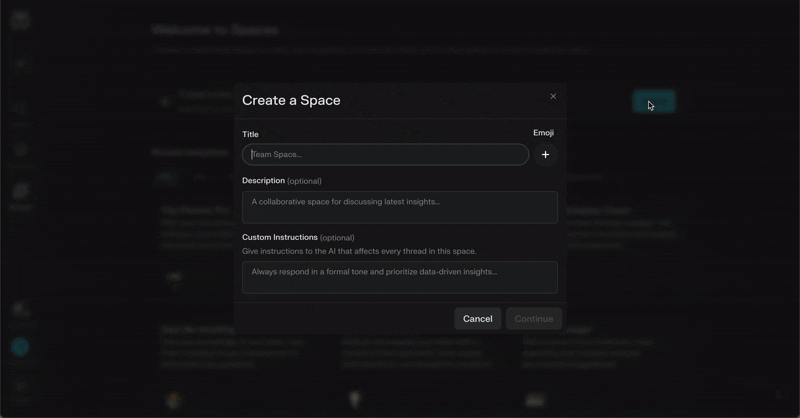Click into the Description text area
800x418 pixels.
[399, 207]
